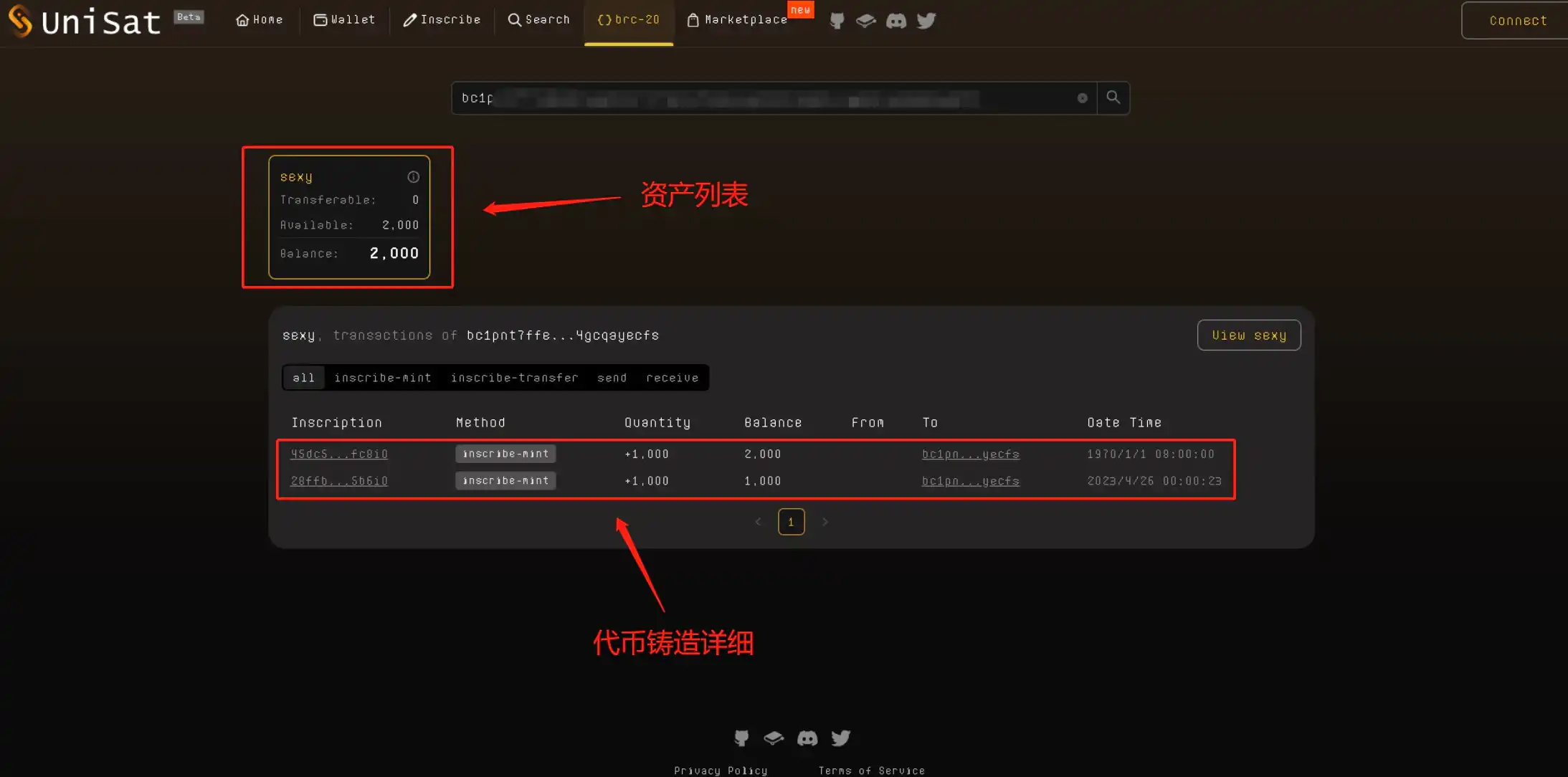Screen dimensions: 1568x777
Task: Select the inscribe-transfer filter tab
Action: click(x=514, y=377)
